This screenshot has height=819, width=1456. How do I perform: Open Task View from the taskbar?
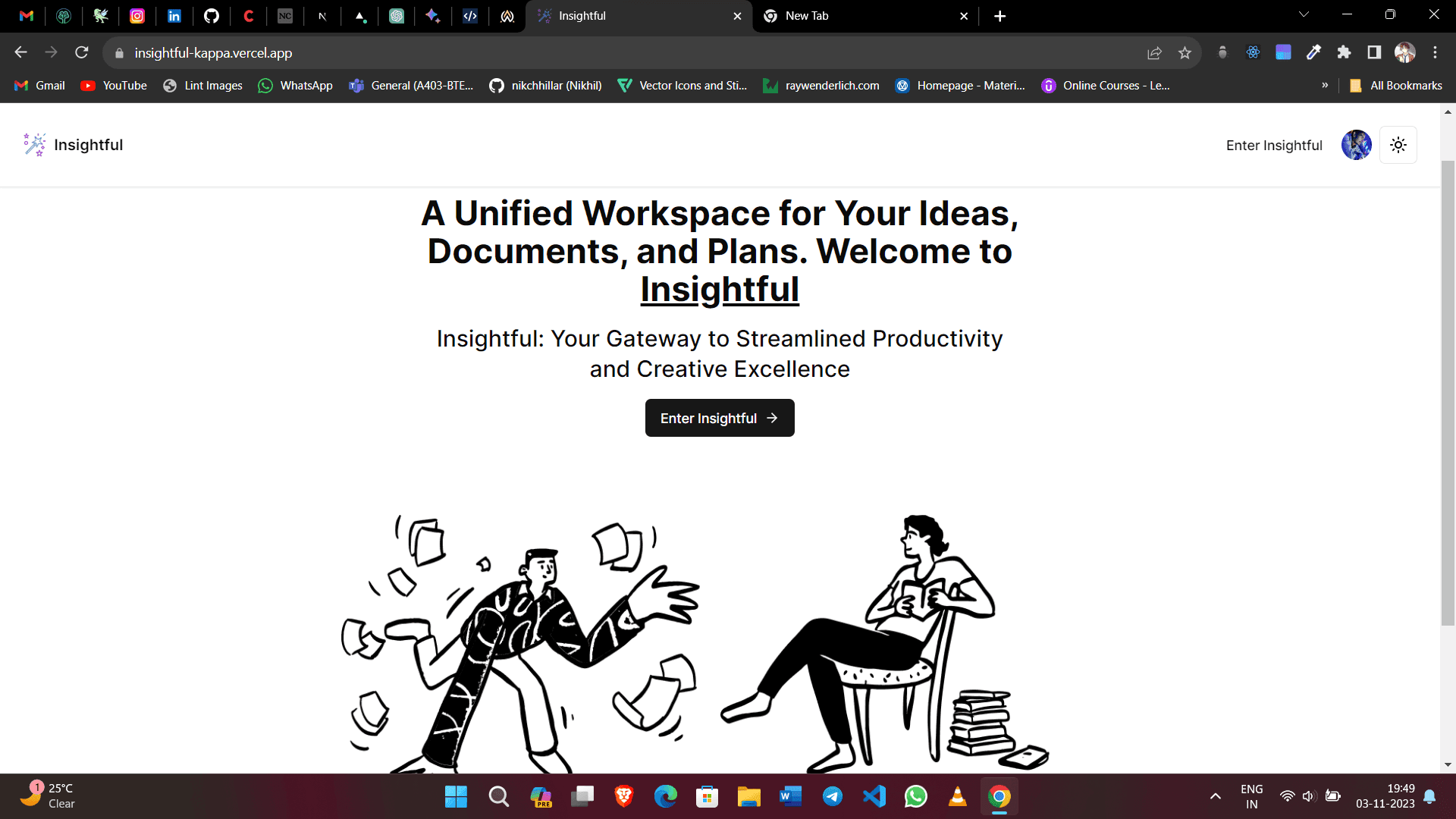pos(582,796)
